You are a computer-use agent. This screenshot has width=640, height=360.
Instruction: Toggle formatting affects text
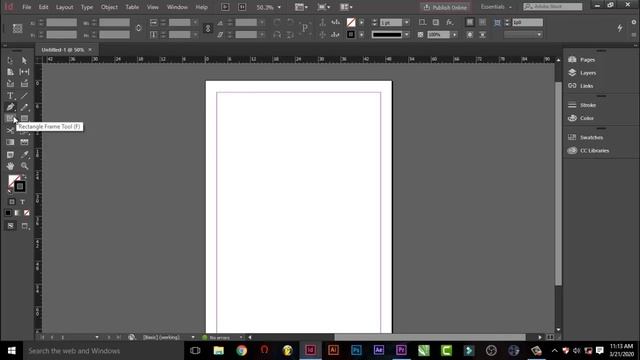pyautogui.click(x=22, y=202)
